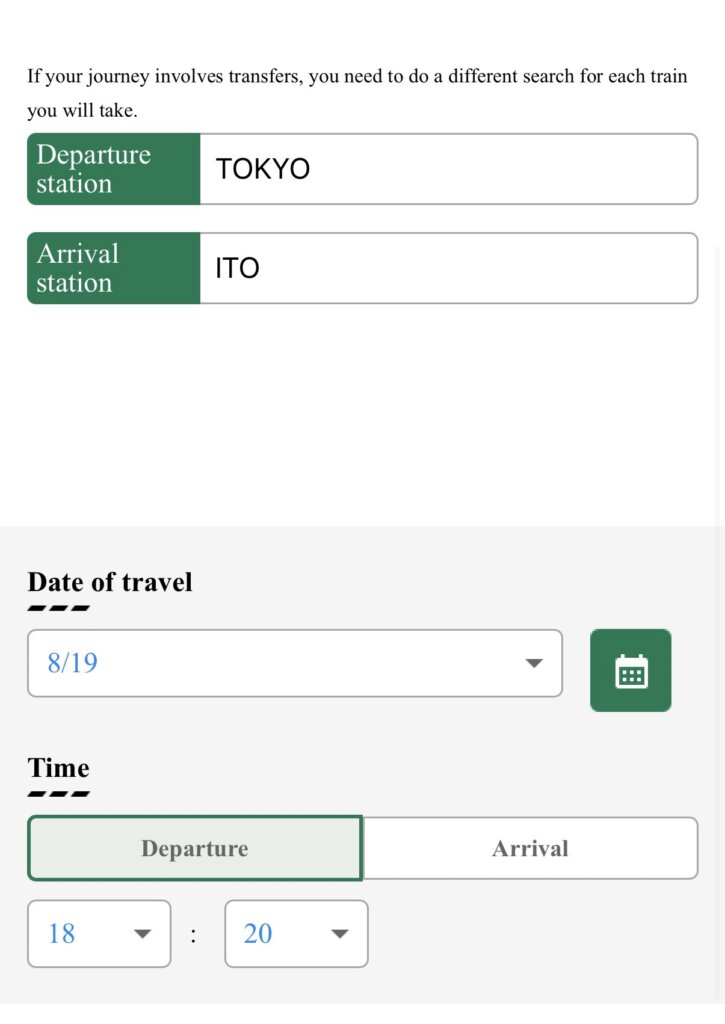Image resolution: width=725 pixels, height=1024 pixels.
Task: Focus the Departure station field containing TOKYO
Action: 449,169
